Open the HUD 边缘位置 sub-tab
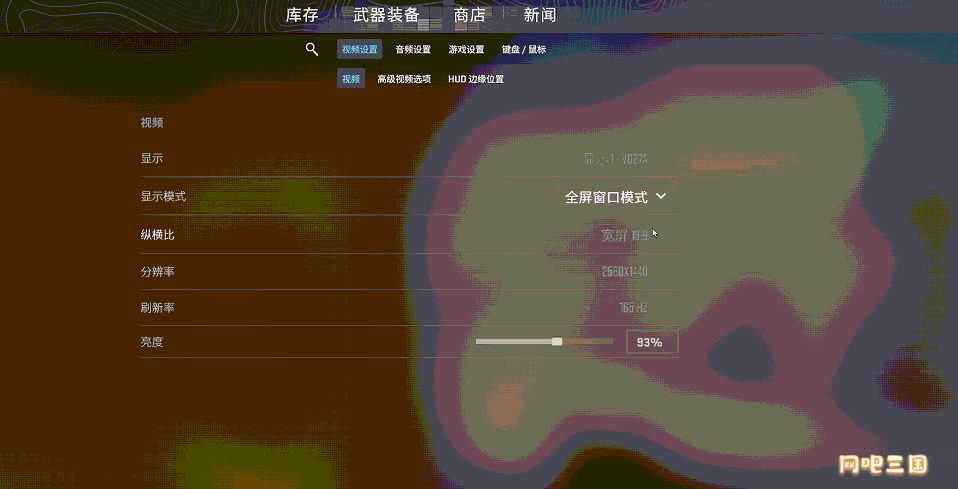 pyautogui.click(x=476, y=79)
